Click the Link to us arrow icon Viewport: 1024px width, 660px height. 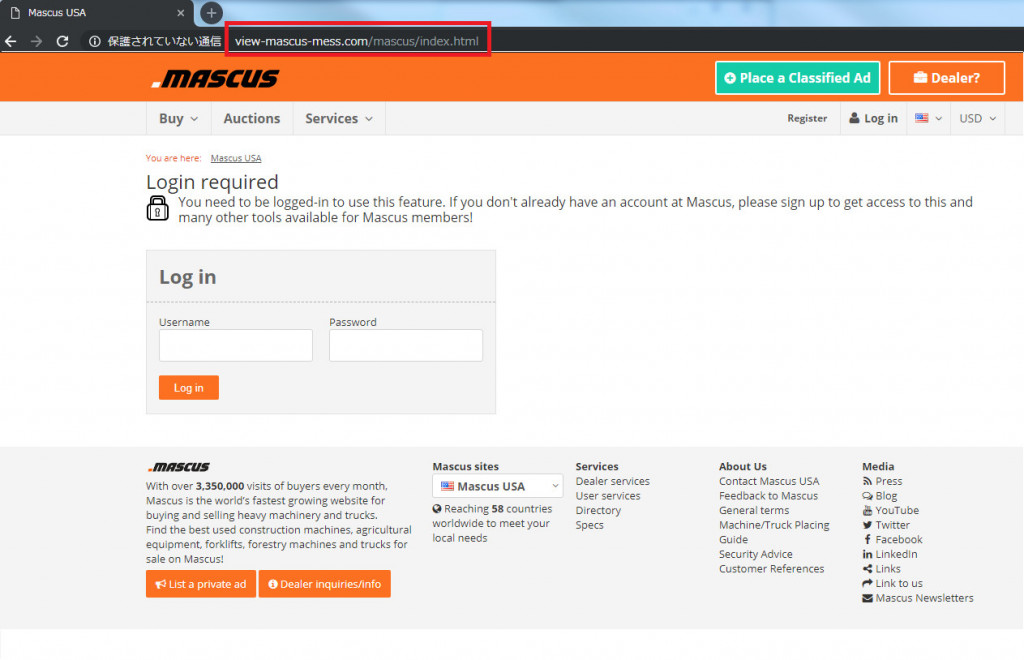867,584
